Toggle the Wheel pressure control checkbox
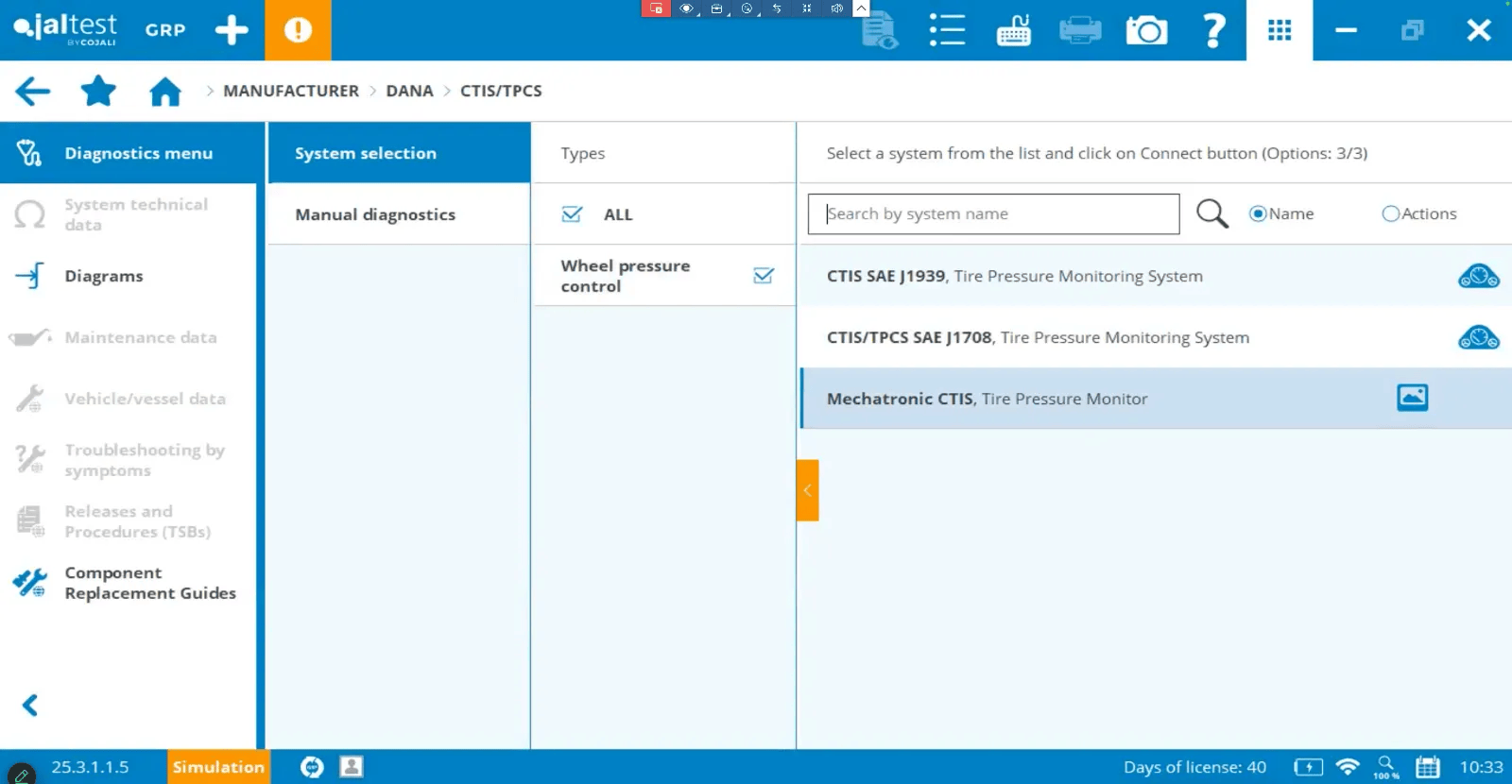The width and height of the screenshot is (1512, 784). click(764, 276)
